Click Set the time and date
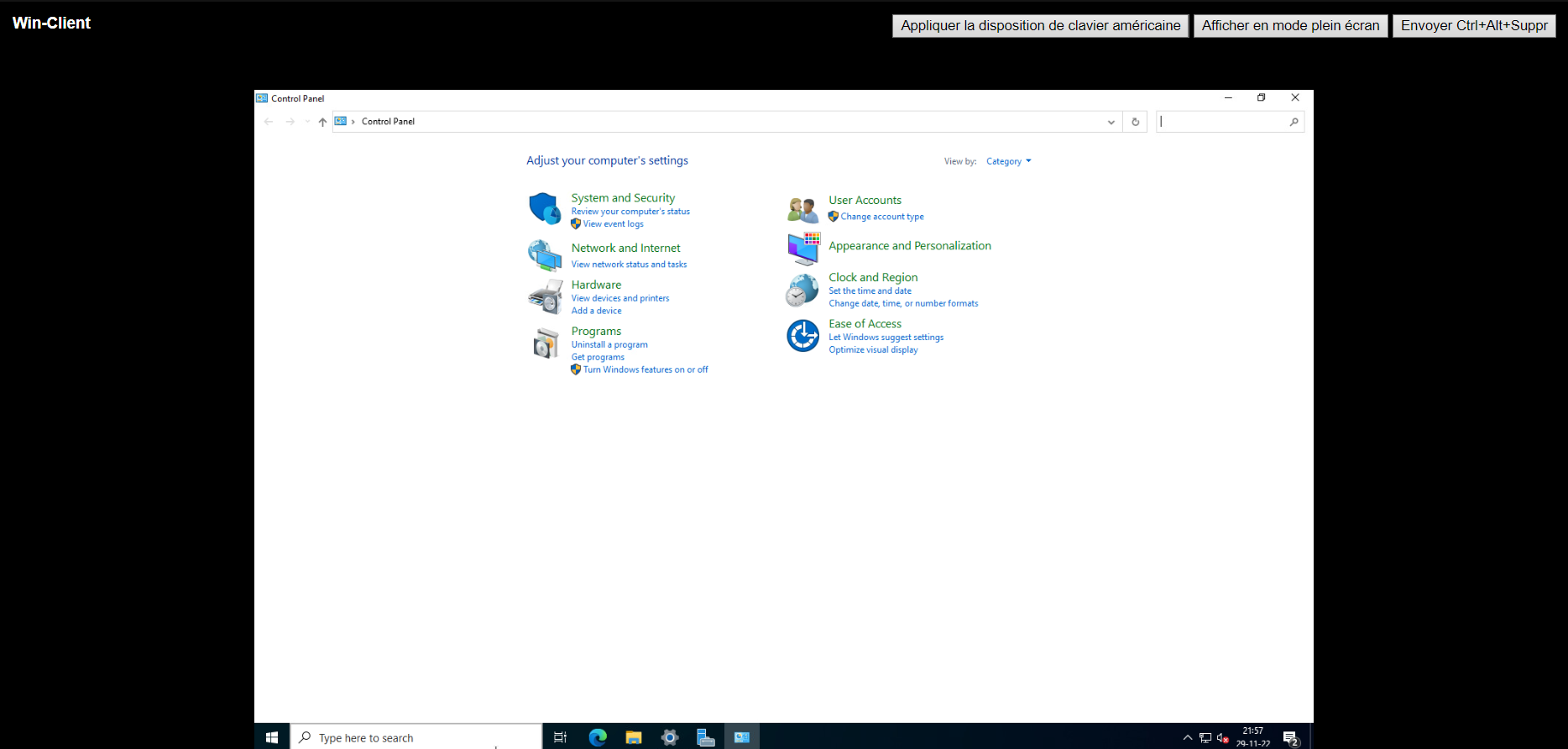The image size is (1568, 749). pos(870,291)
